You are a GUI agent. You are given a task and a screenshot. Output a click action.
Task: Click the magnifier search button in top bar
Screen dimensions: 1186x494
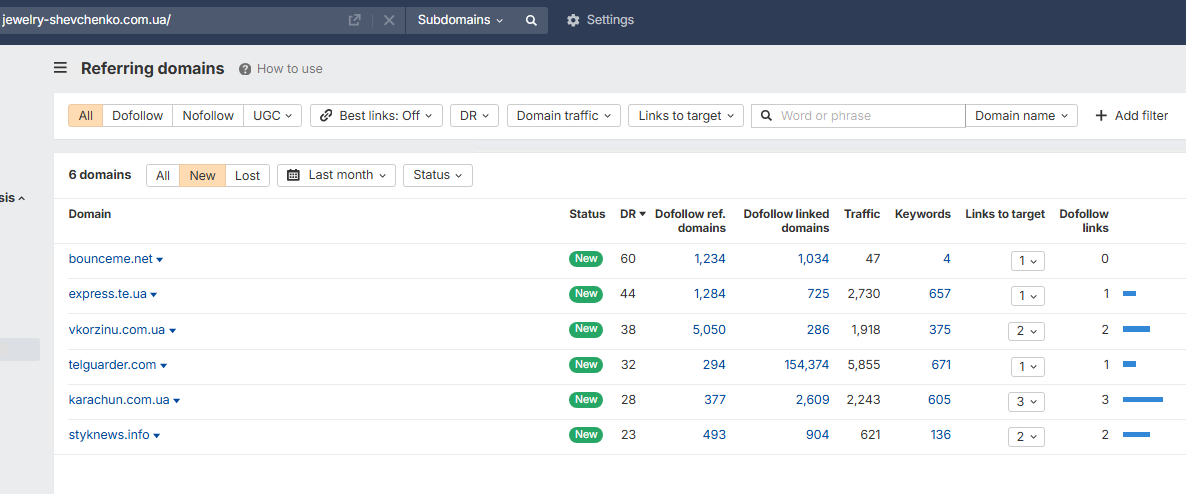[531, 20]
